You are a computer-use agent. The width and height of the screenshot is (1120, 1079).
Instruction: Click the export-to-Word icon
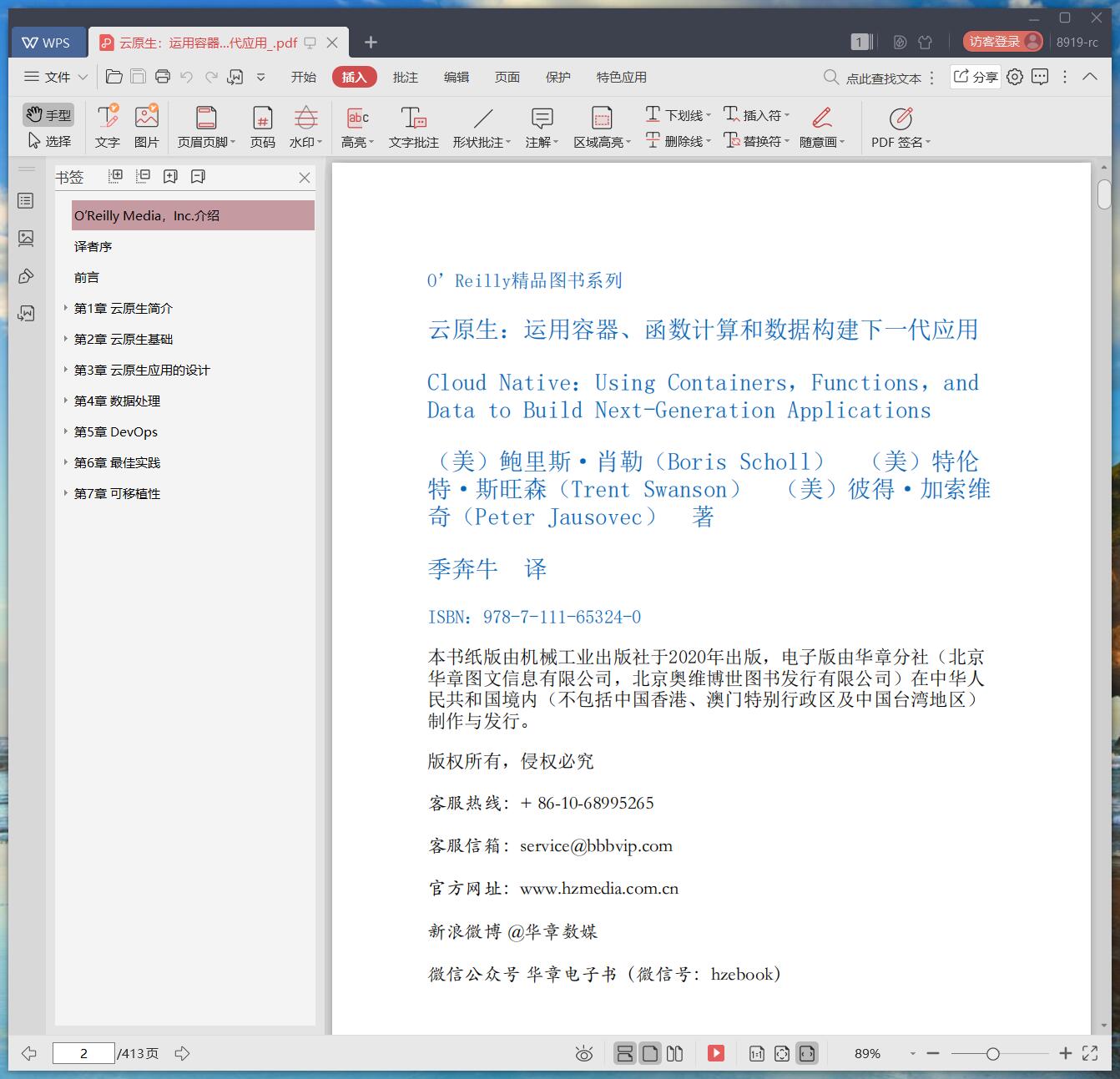pos(235,77)
